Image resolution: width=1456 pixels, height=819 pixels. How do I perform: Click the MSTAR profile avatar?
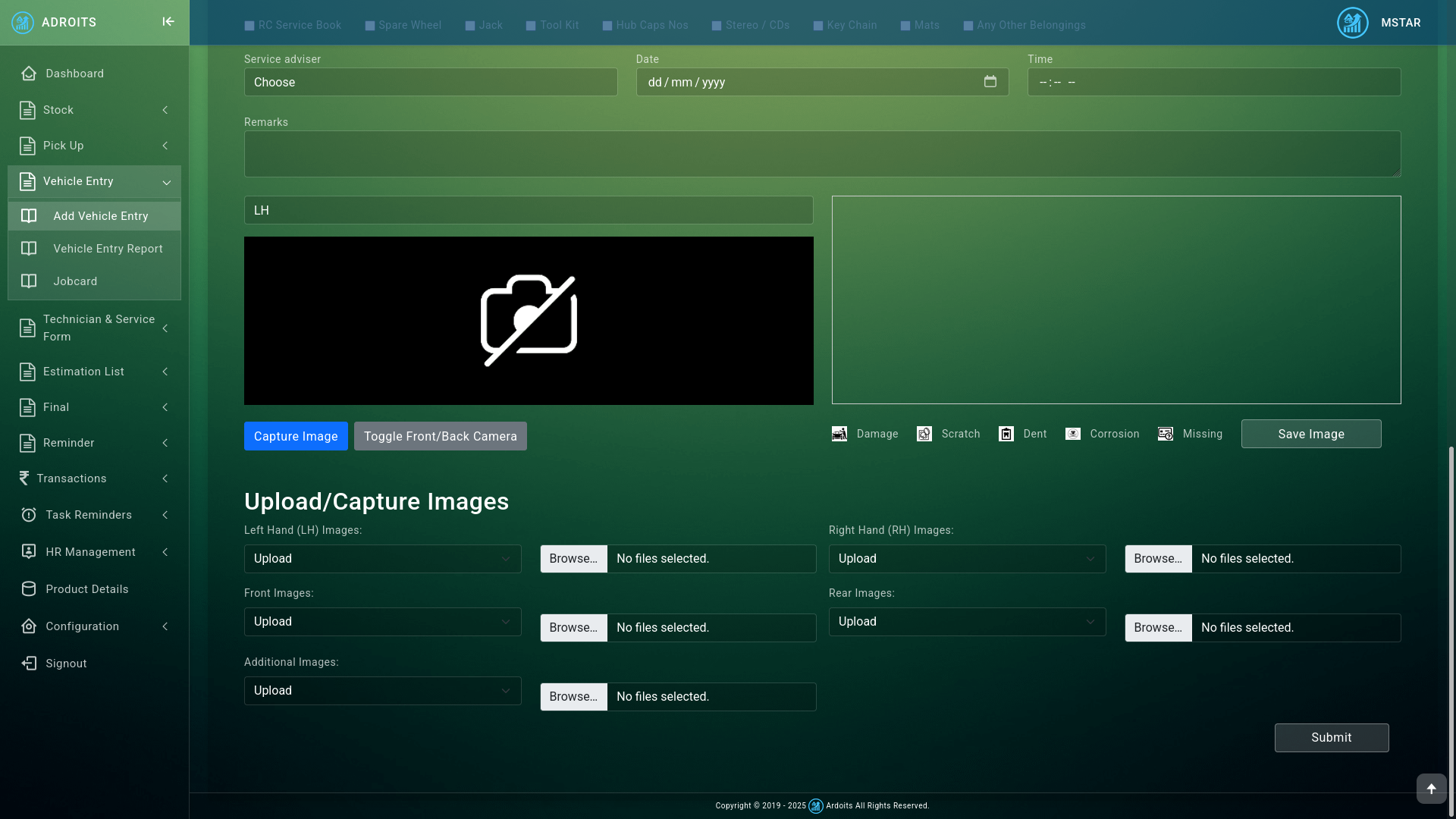[1352, 23]
